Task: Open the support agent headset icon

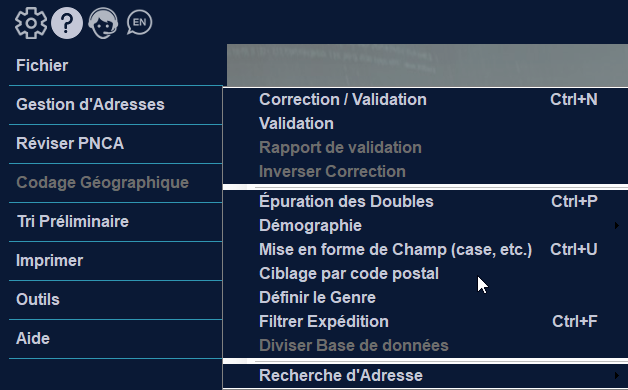Action: 103,23
